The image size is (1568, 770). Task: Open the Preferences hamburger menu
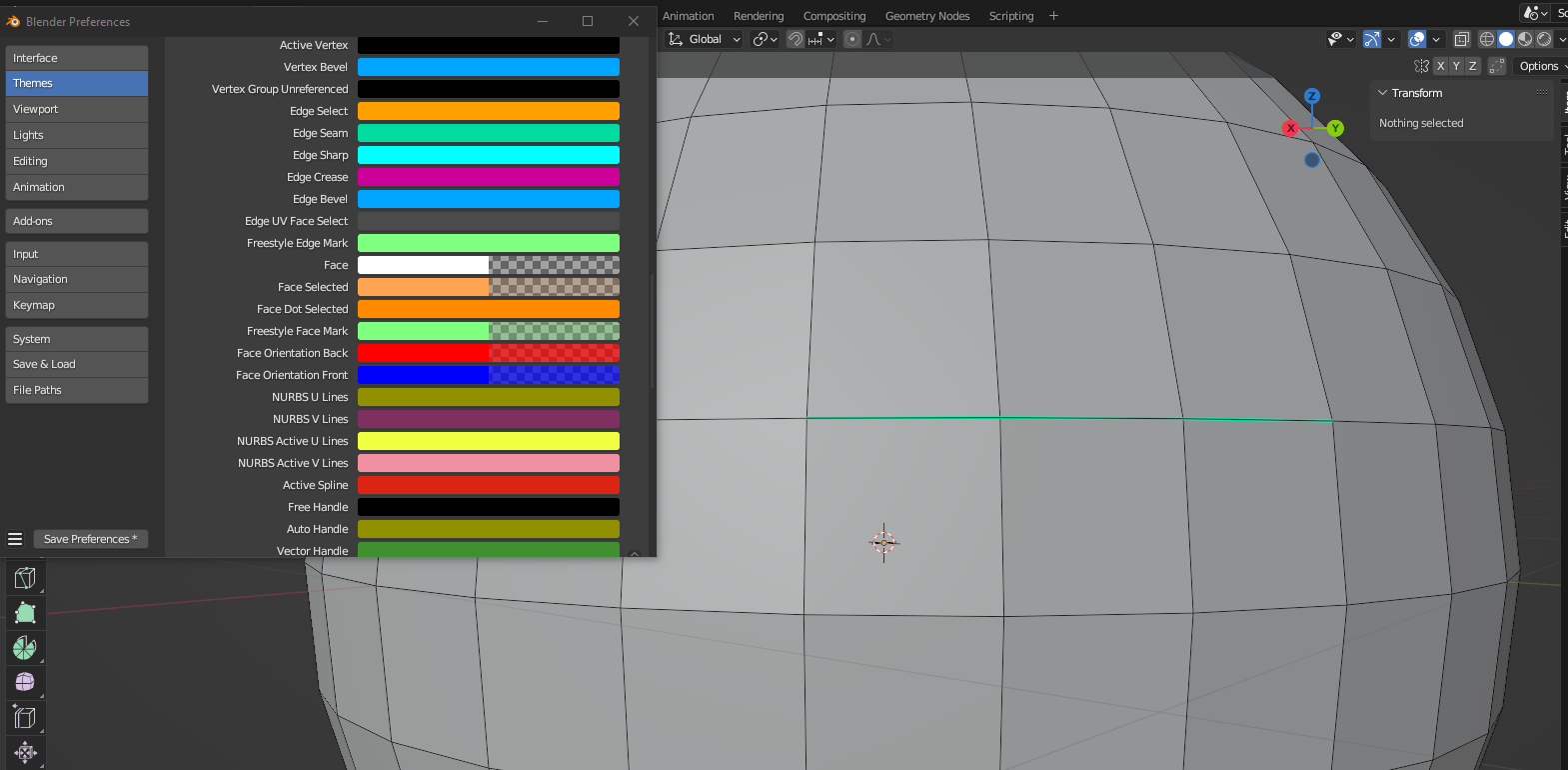[15, 539]
